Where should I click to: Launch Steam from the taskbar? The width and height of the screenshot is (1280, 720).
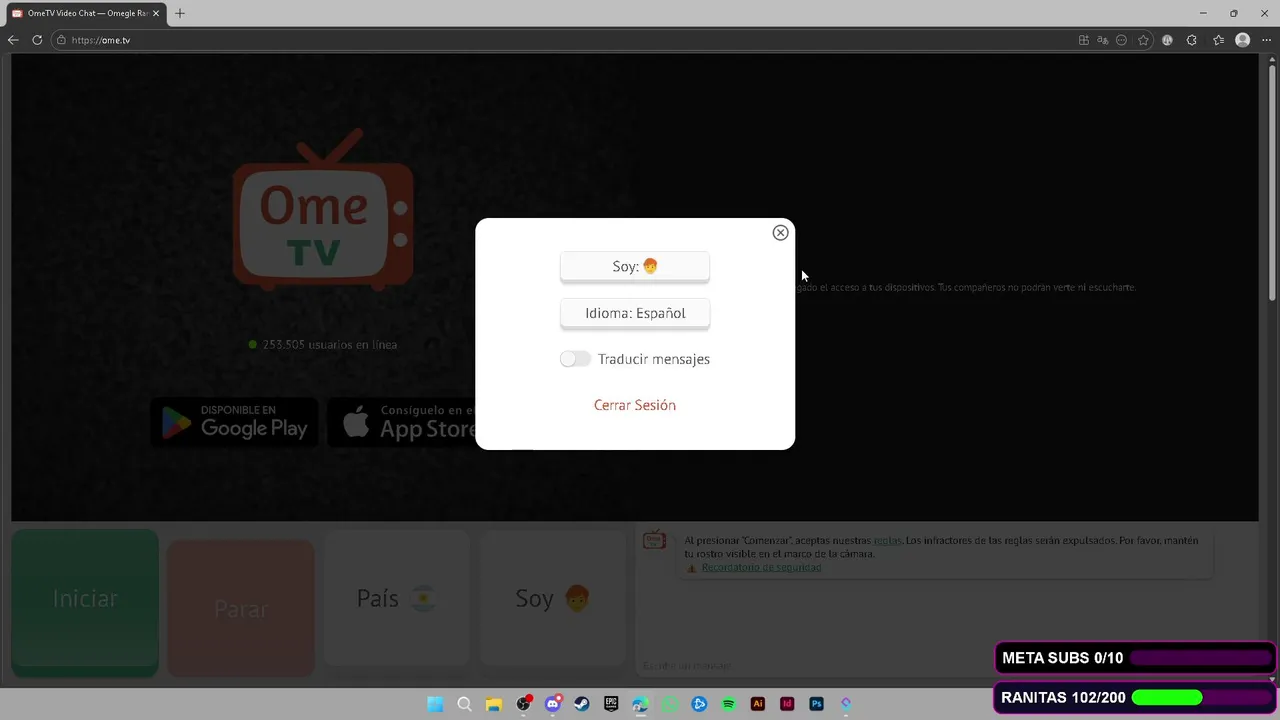click(x=582, y=704)
